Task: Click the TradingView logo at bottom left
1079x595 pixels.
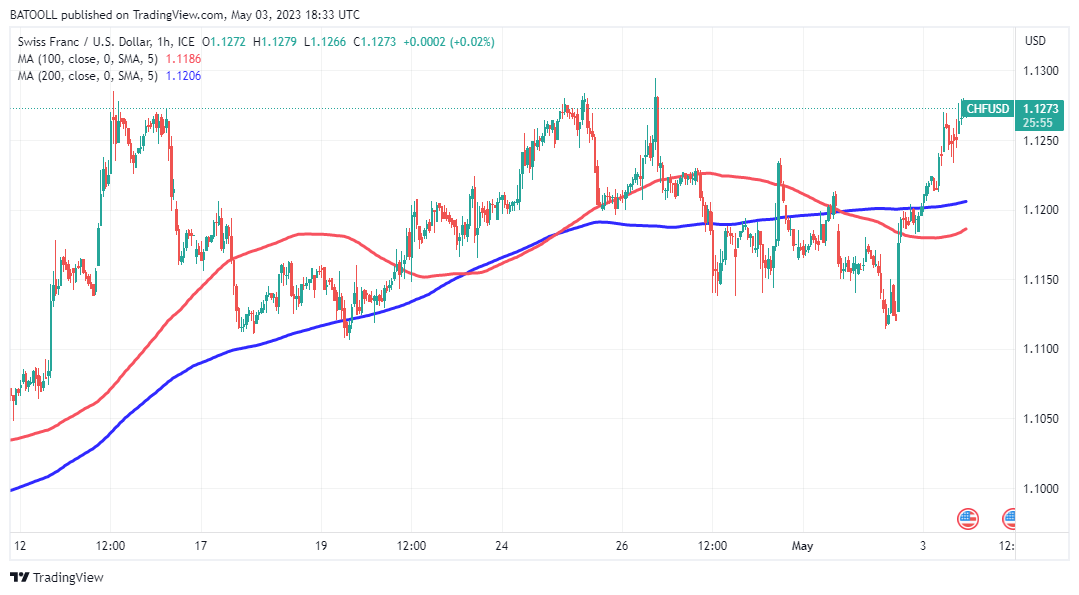Action: pos(57,577)
